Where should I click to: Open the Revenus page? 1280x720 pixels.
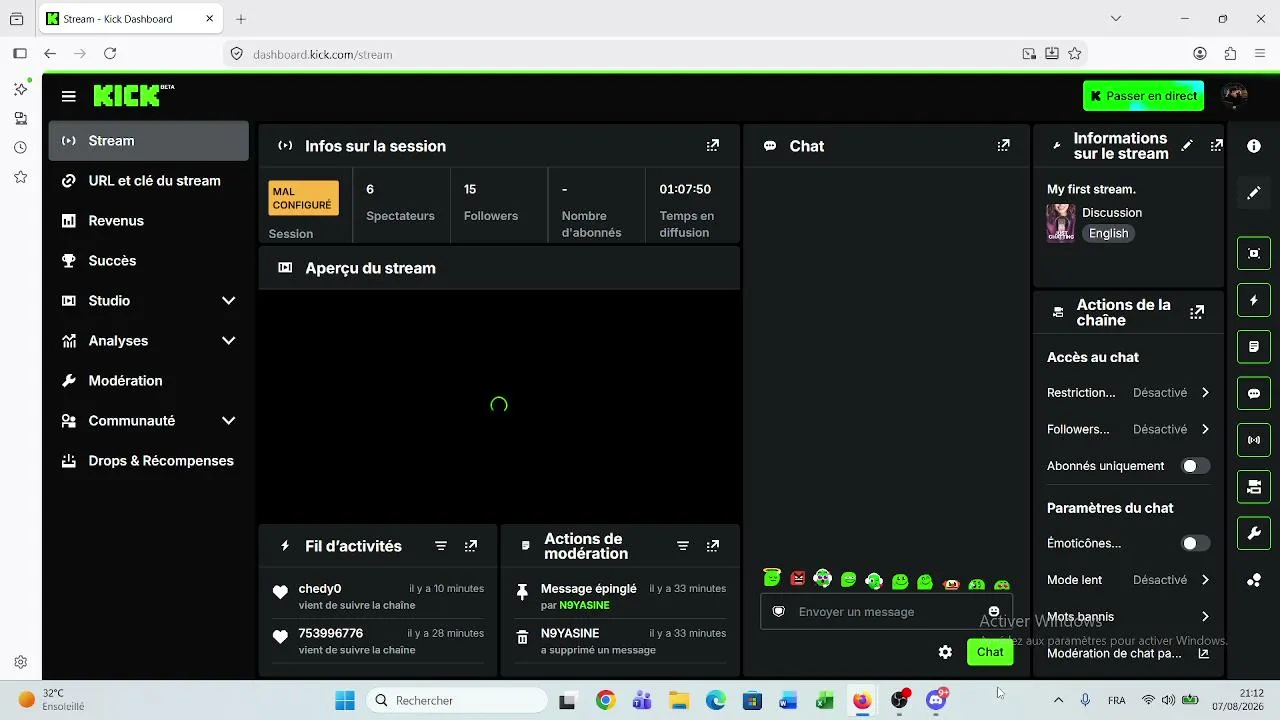coord(148,221)
